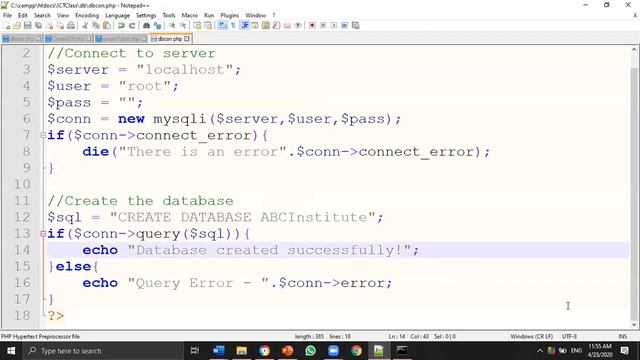This screenshot has height=360, width=640.
Task: Click the UTF-8 encoding status field
Action: 569,336
